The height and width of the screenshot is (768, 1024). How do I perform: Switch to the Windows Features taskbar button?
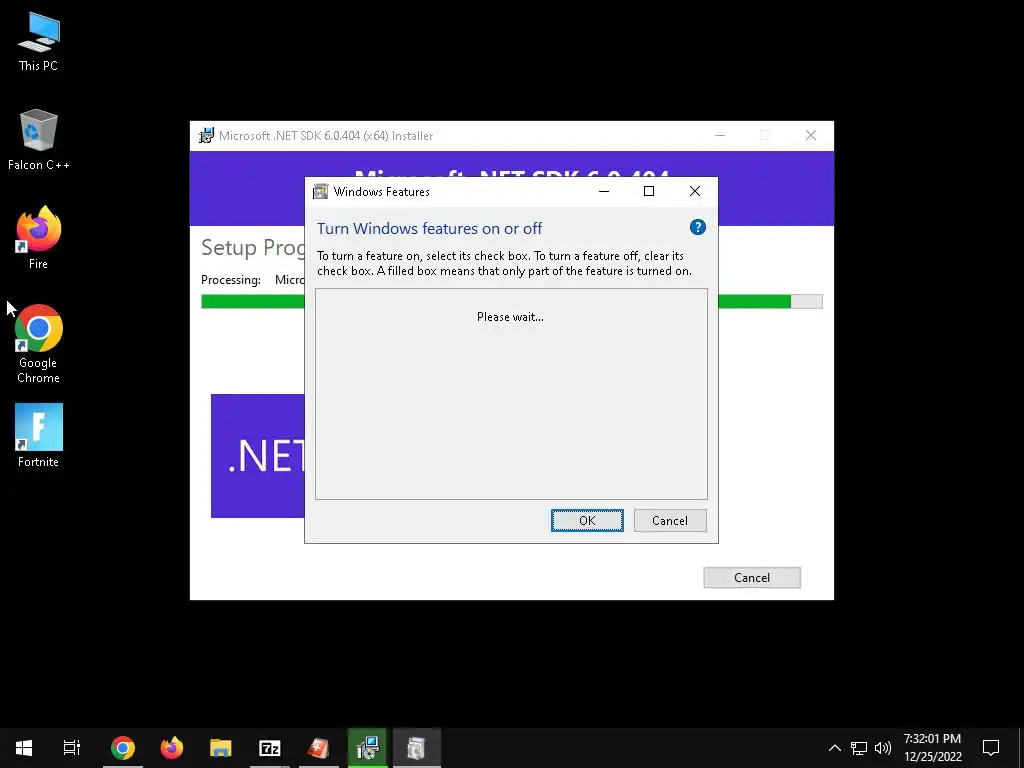(x=417, y=748)
